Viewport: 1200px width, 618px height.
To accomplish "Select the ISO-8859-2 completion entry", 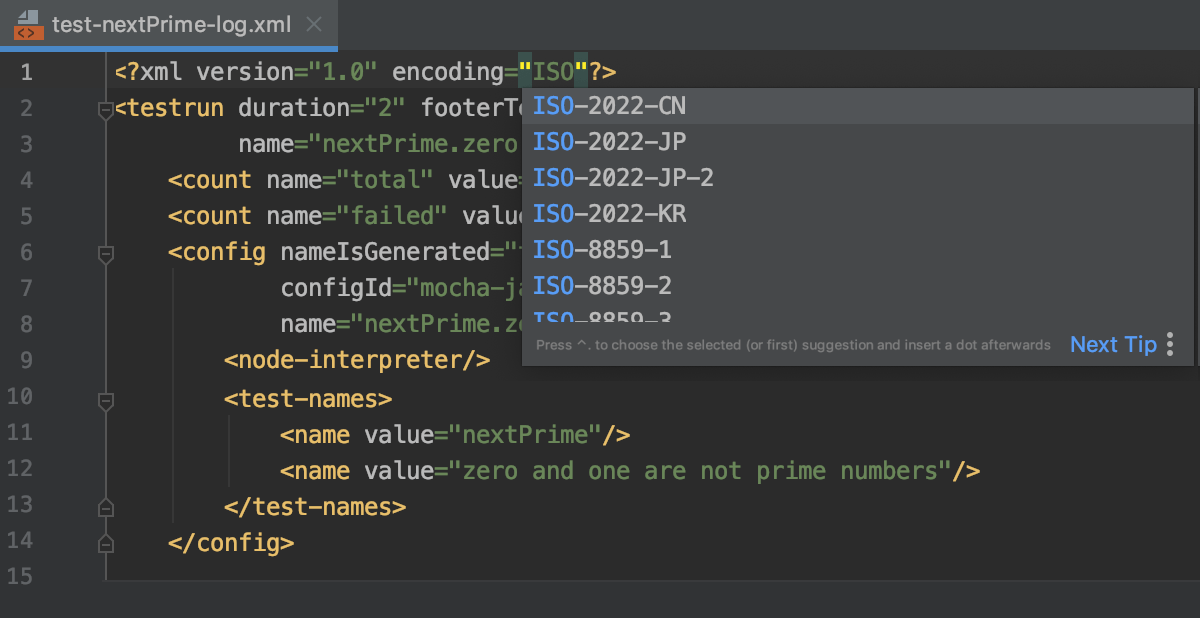I will coord(599,285).
